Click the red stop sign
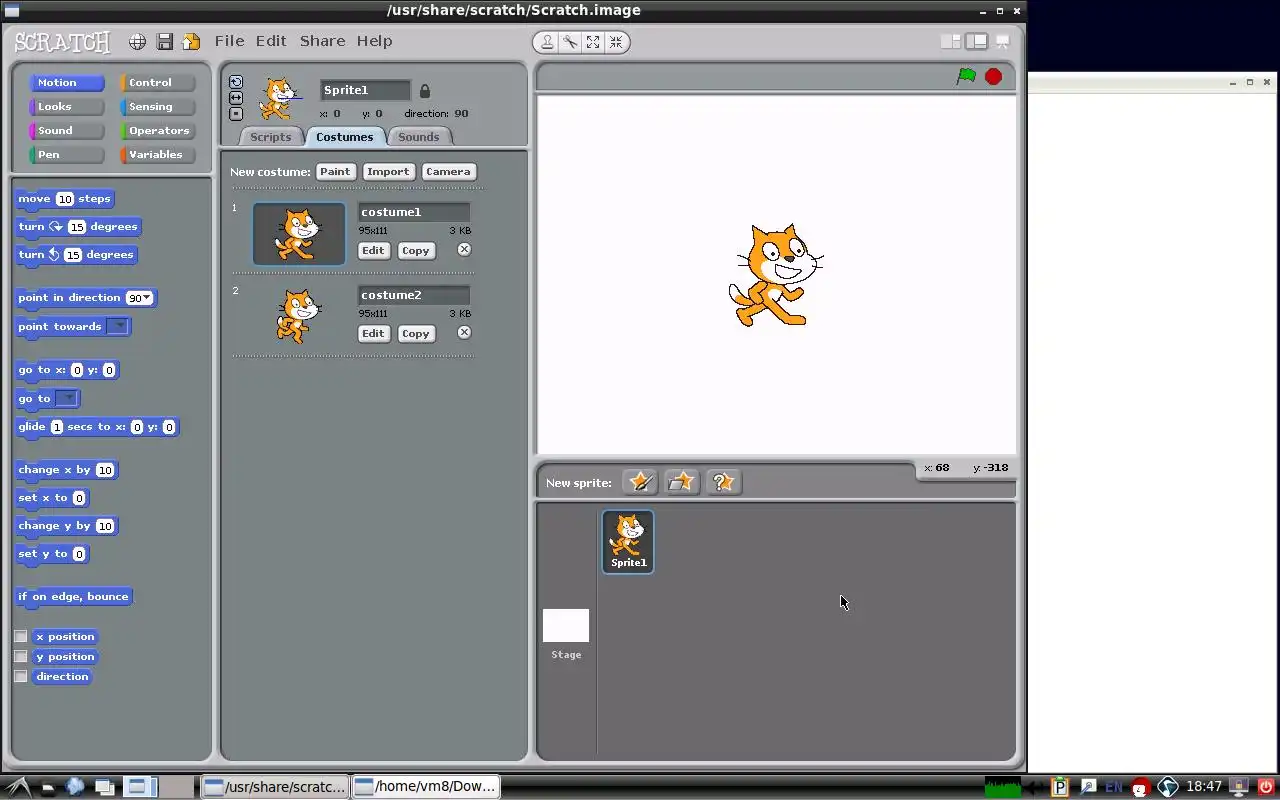The image size is (1280, 800). pyautogui.click(x=993, y=76)
